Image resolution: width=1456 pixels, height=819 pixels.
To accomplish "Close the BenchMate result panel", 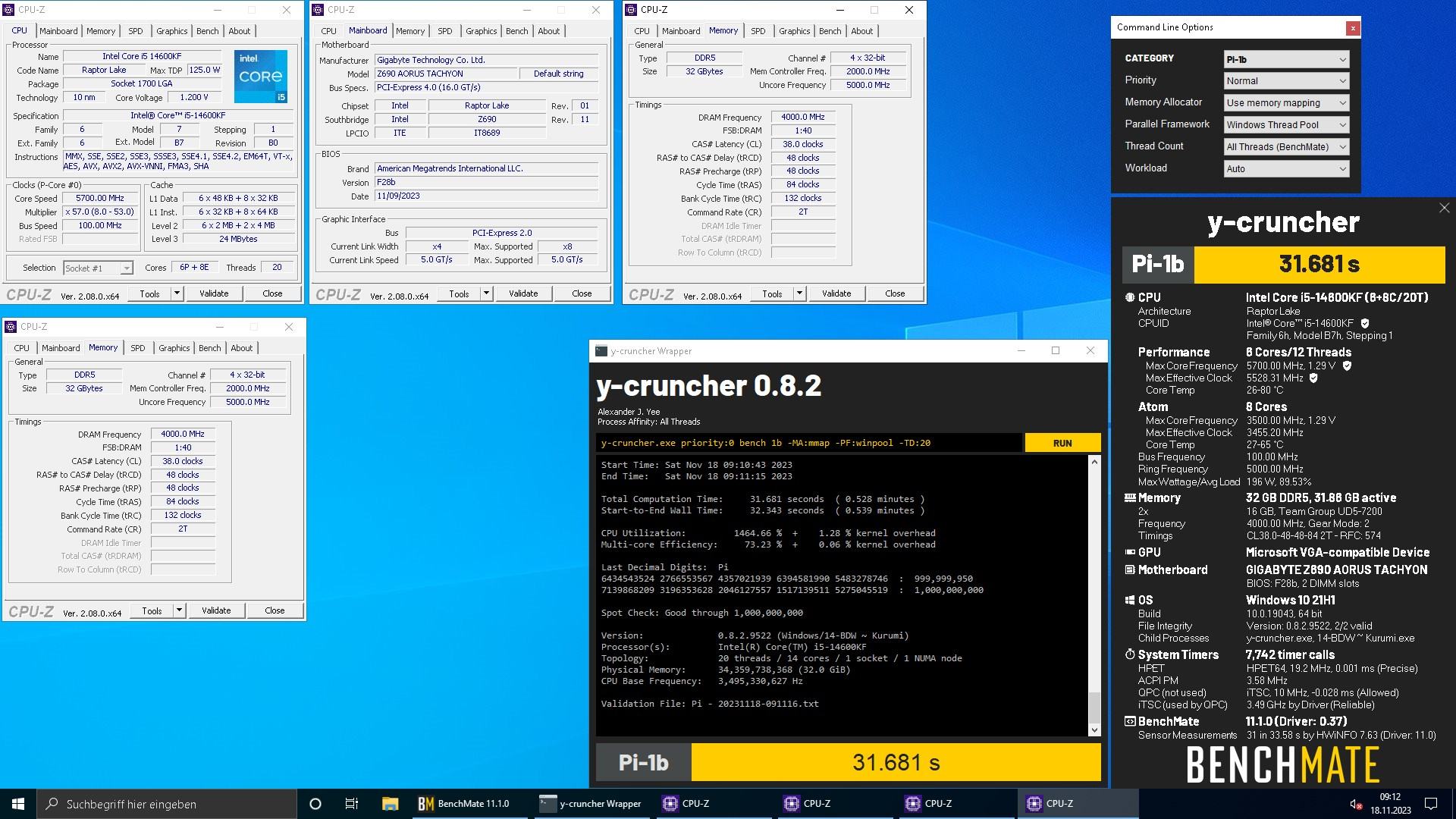I will click(x=1444, y=208).
